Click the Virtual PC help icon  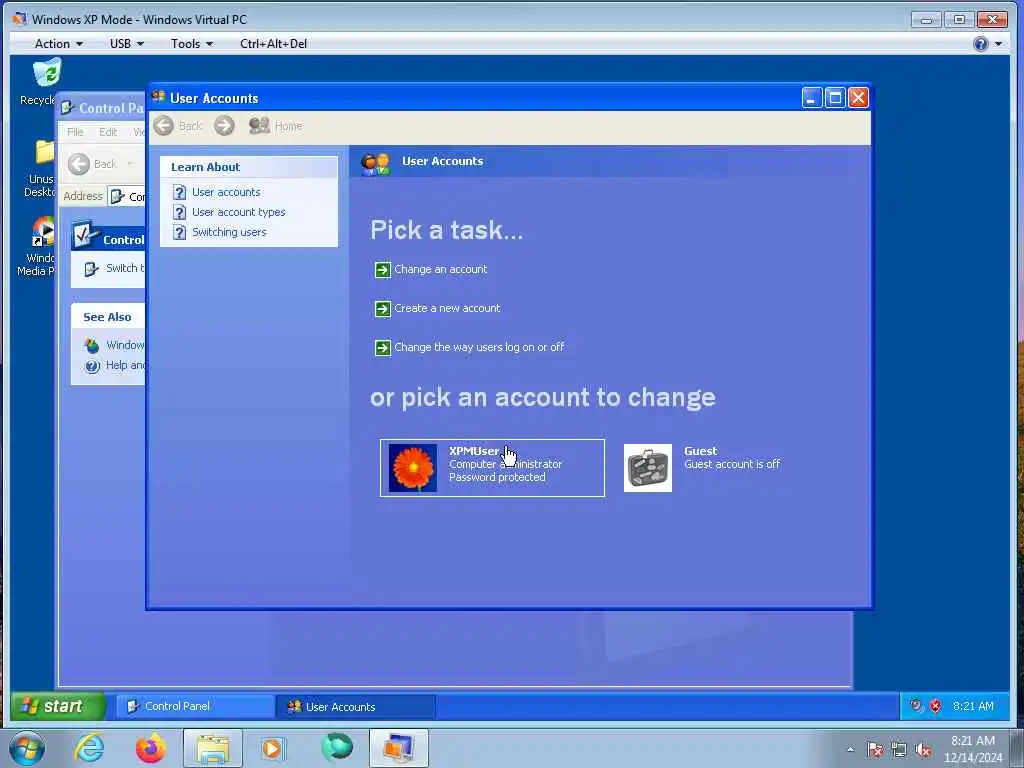tap(980, 44)
